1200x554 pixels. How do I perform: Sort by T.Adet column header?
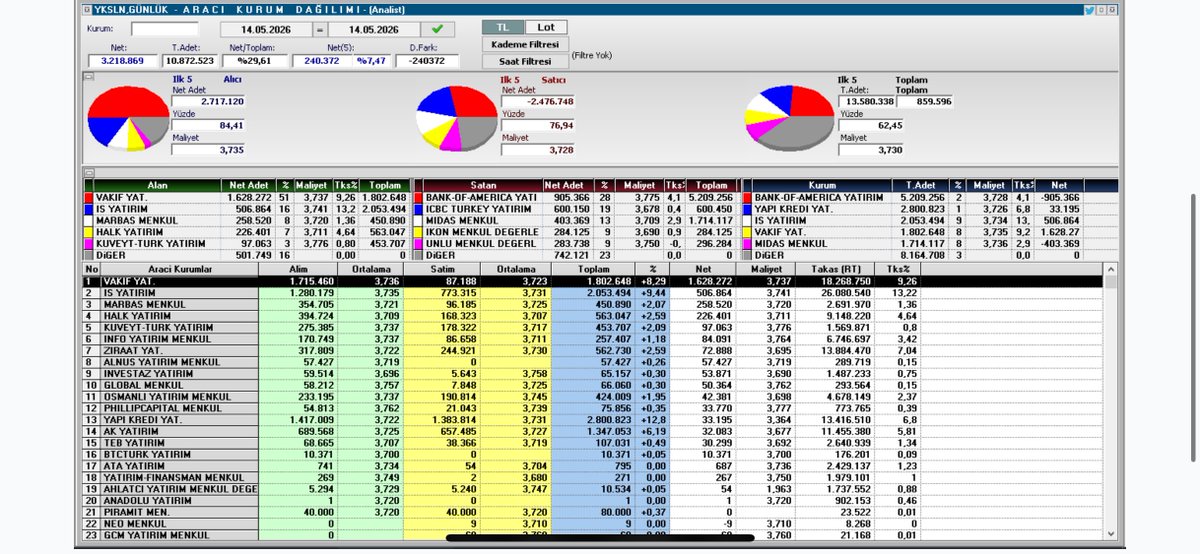click(x=921, y=186)
